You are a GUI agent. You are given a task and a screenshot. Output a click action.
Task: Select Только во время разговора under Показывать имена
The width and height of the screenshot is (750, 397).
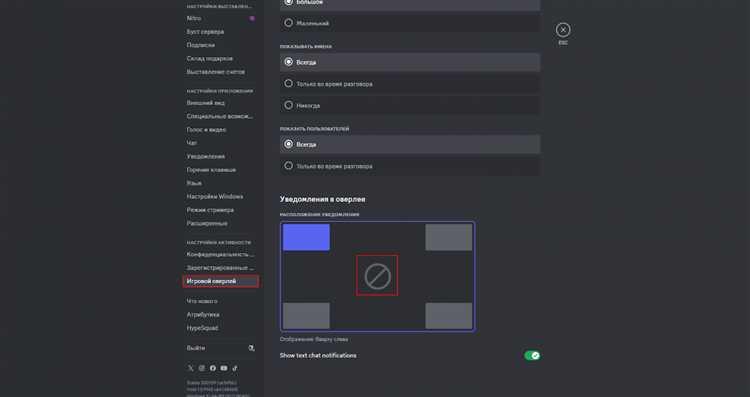coord(410,84)
